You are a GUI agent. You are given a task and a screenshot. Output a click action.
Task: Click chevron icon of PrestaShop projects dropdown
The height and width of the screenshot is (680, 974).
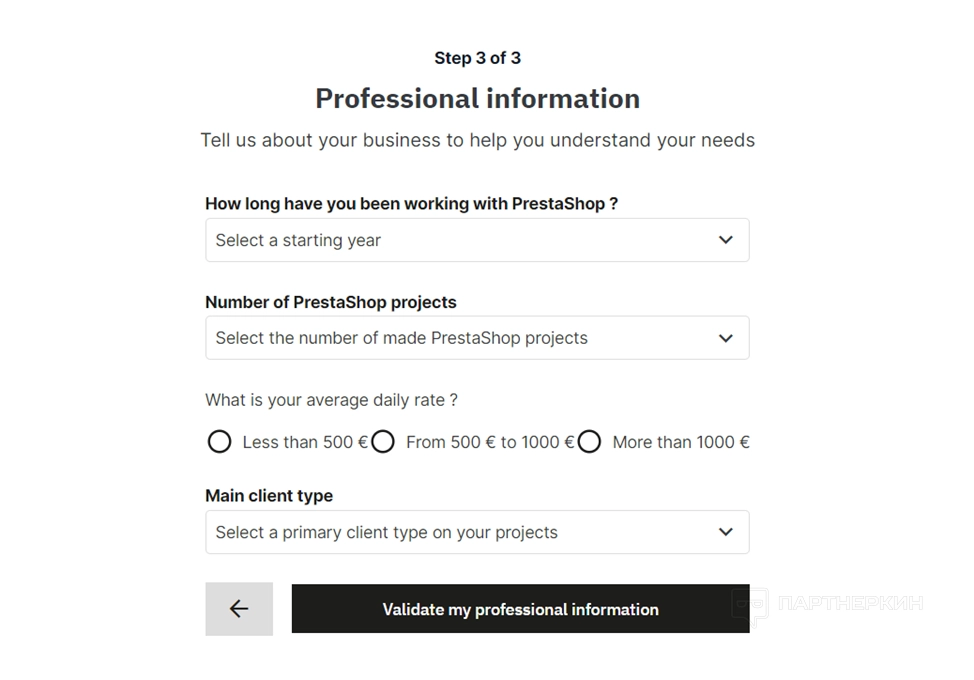[726, 338]
